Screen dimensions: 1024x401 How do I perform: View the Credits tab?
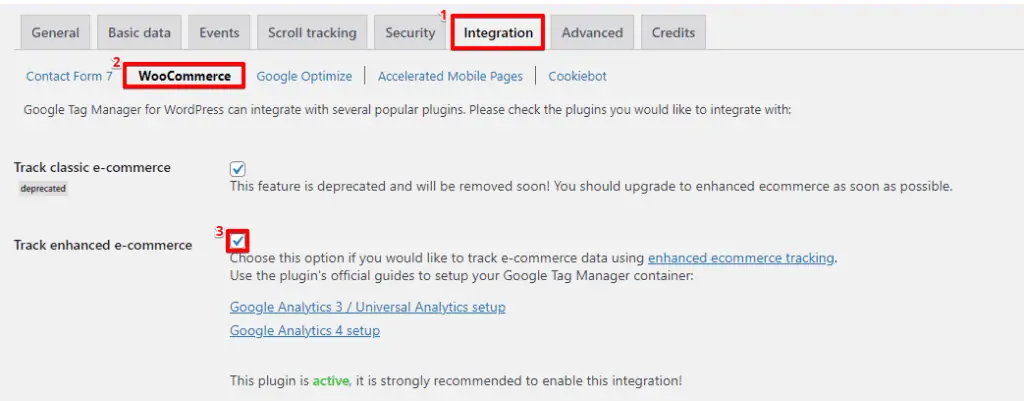click(x=673, y=33)
